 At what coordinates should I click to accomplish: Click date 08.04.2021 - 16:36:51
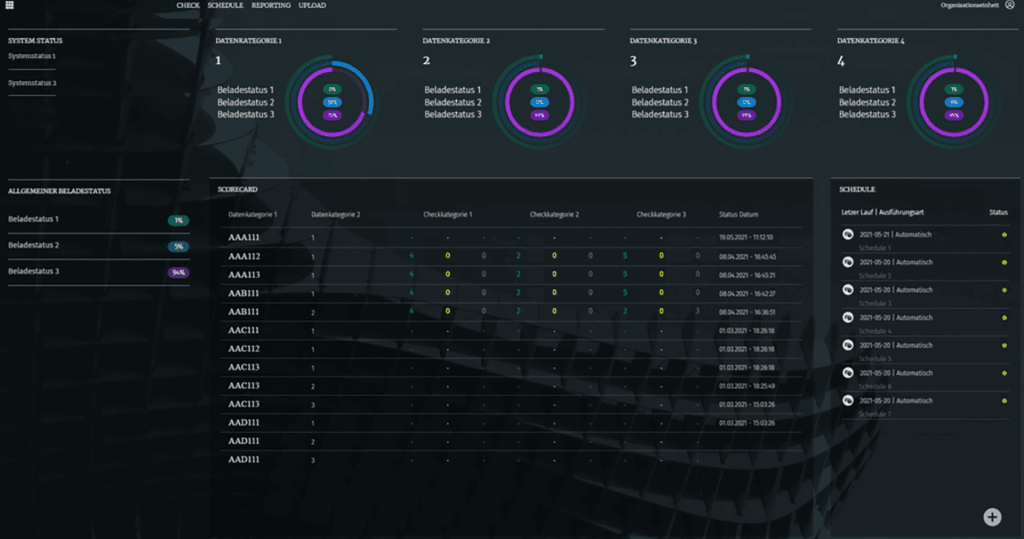pos(747,312)
